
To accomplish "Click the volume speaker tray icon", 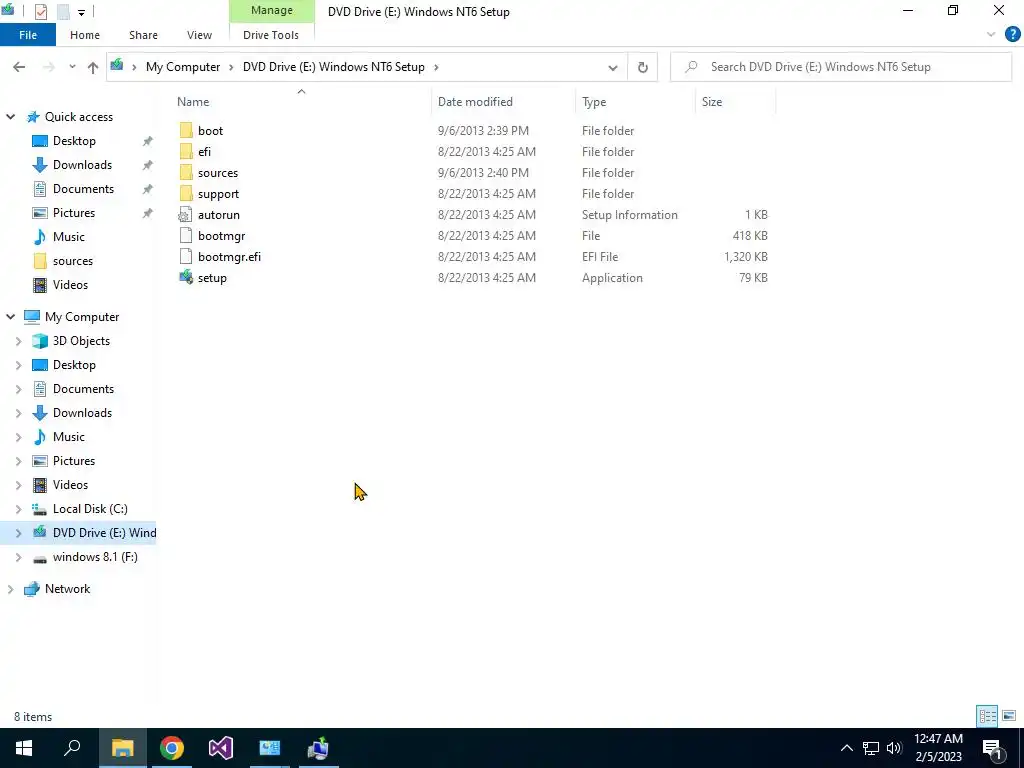I will 894,748.
